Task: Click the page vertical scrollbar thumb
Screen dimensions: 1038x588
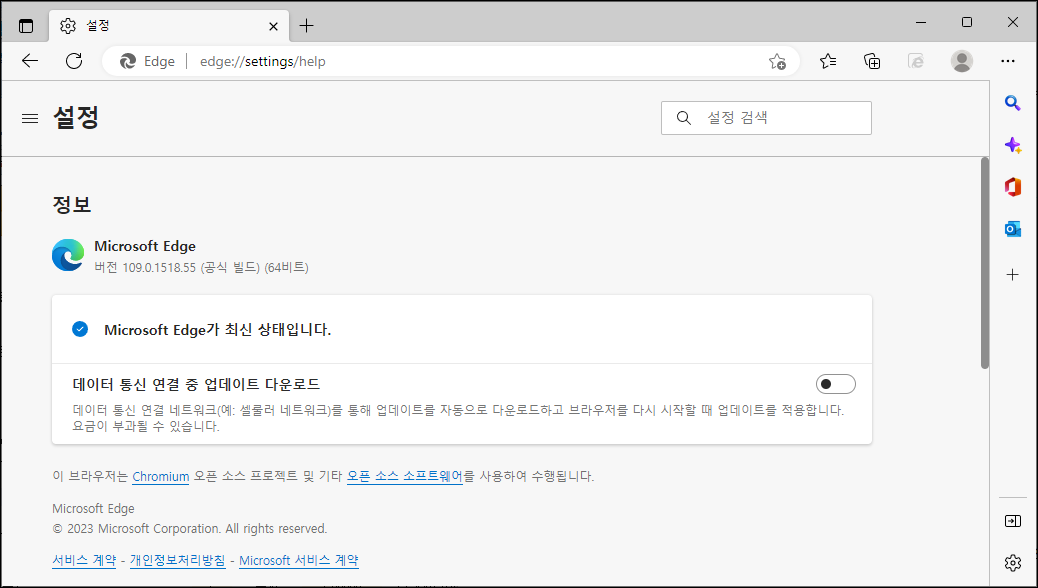Action: point(984,263)
